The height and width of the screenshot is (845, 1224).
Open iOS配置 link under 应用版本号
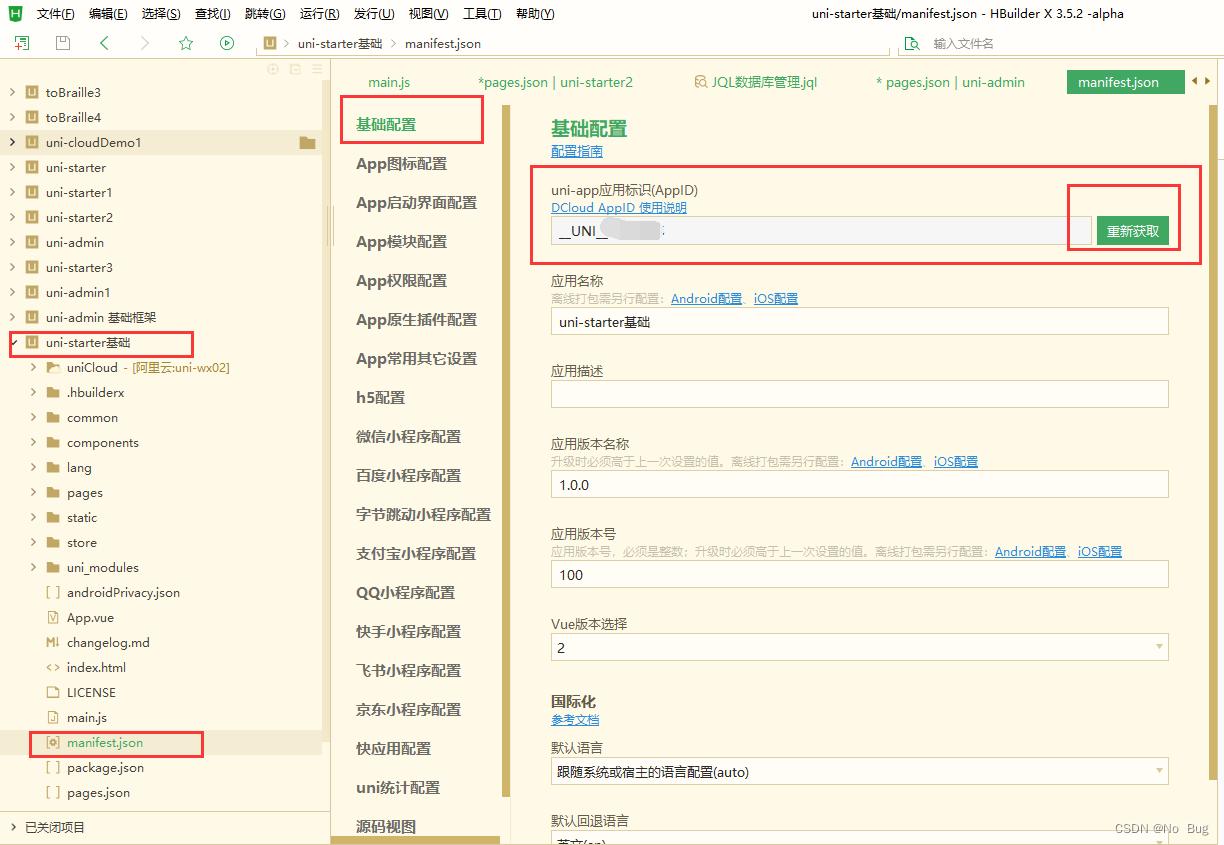pyautogui.click(x=1100, y=551)
